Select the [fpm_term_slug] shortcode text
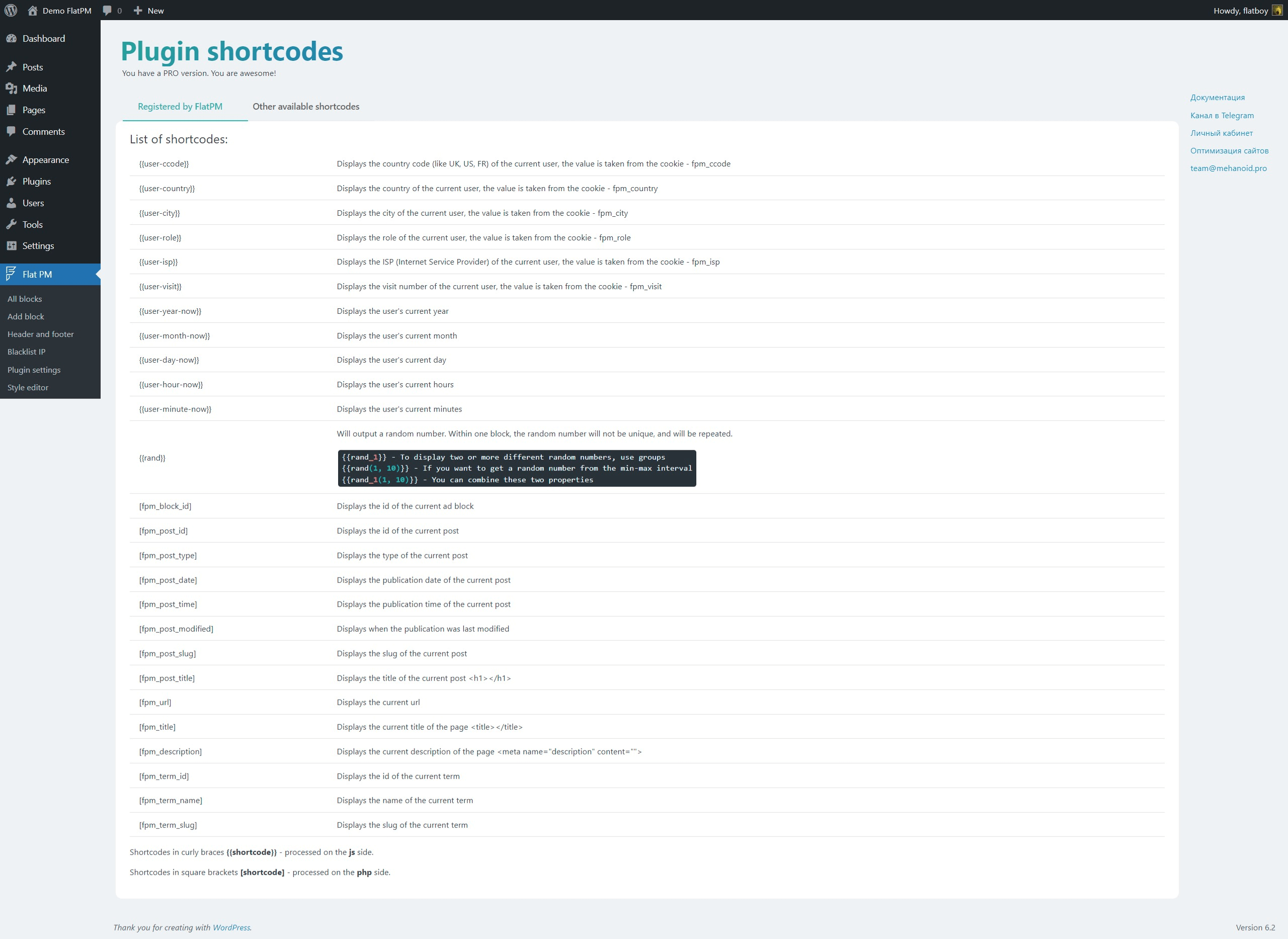 pyautogui.click(x=168, y=825)
